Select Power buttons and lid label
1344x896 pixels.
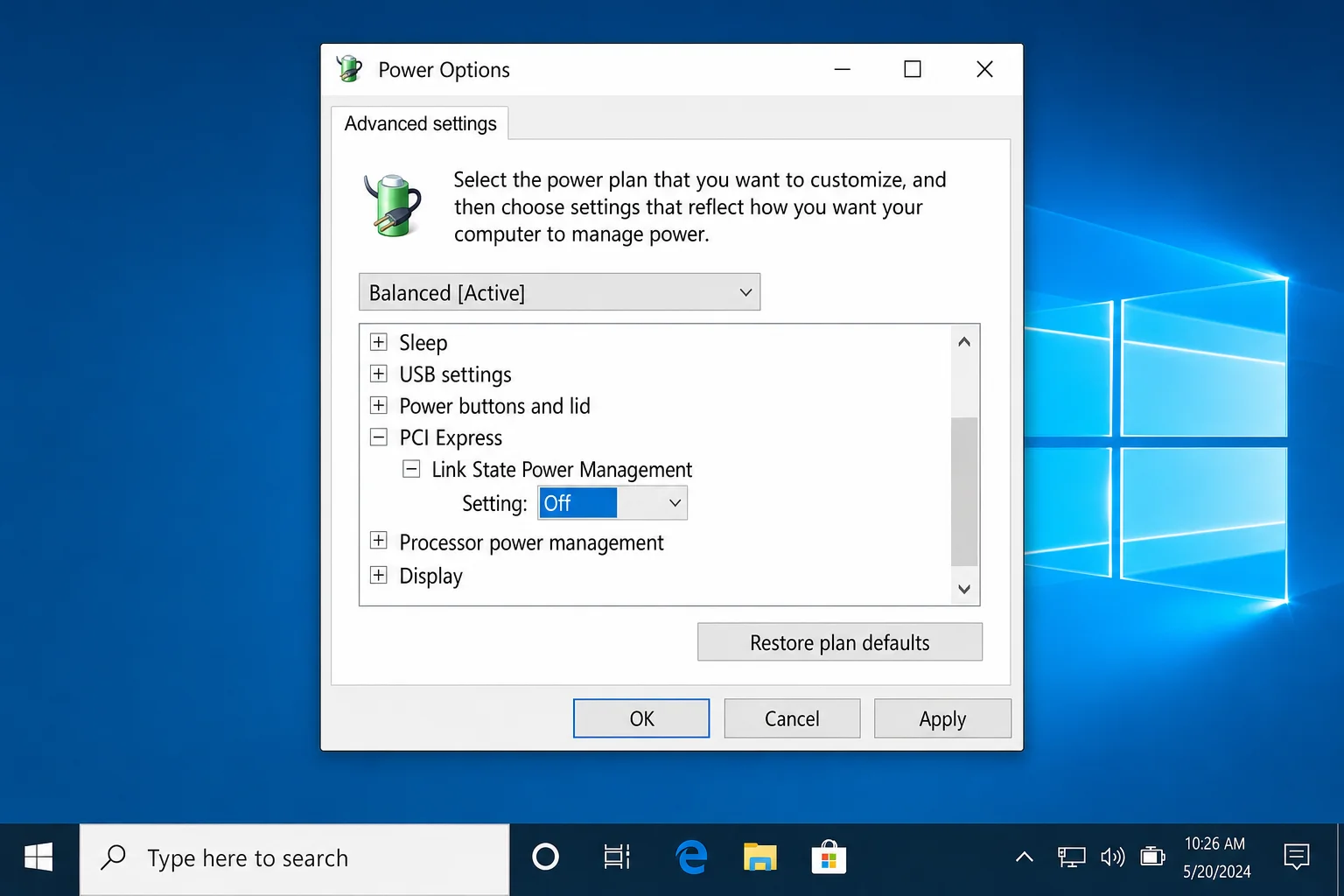[494, 406]
